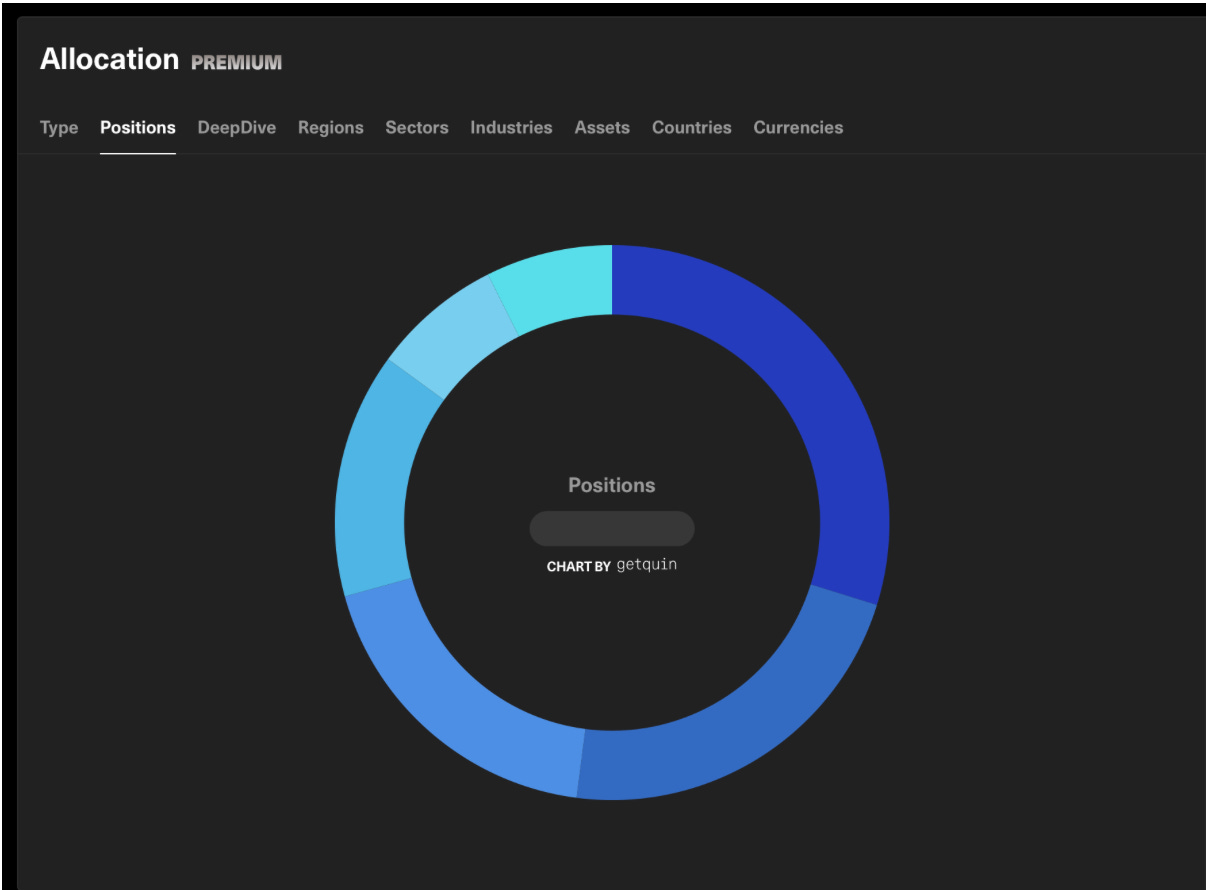This screenshot has height=890, width=1206.
Task: Select the Industries tab
Action: (x=511, y=128)
